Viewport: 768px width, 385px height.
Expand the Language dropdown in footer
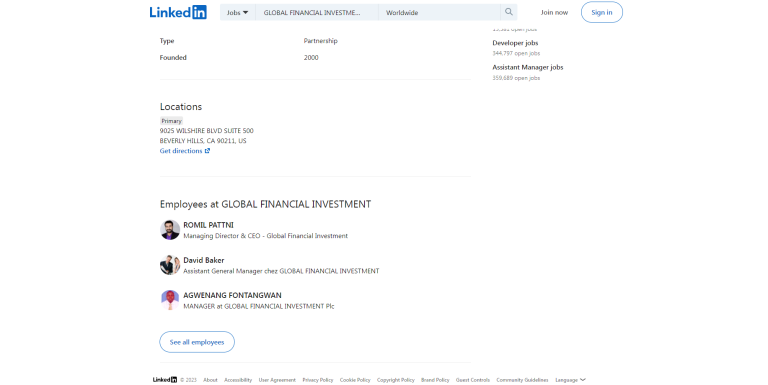570,380
